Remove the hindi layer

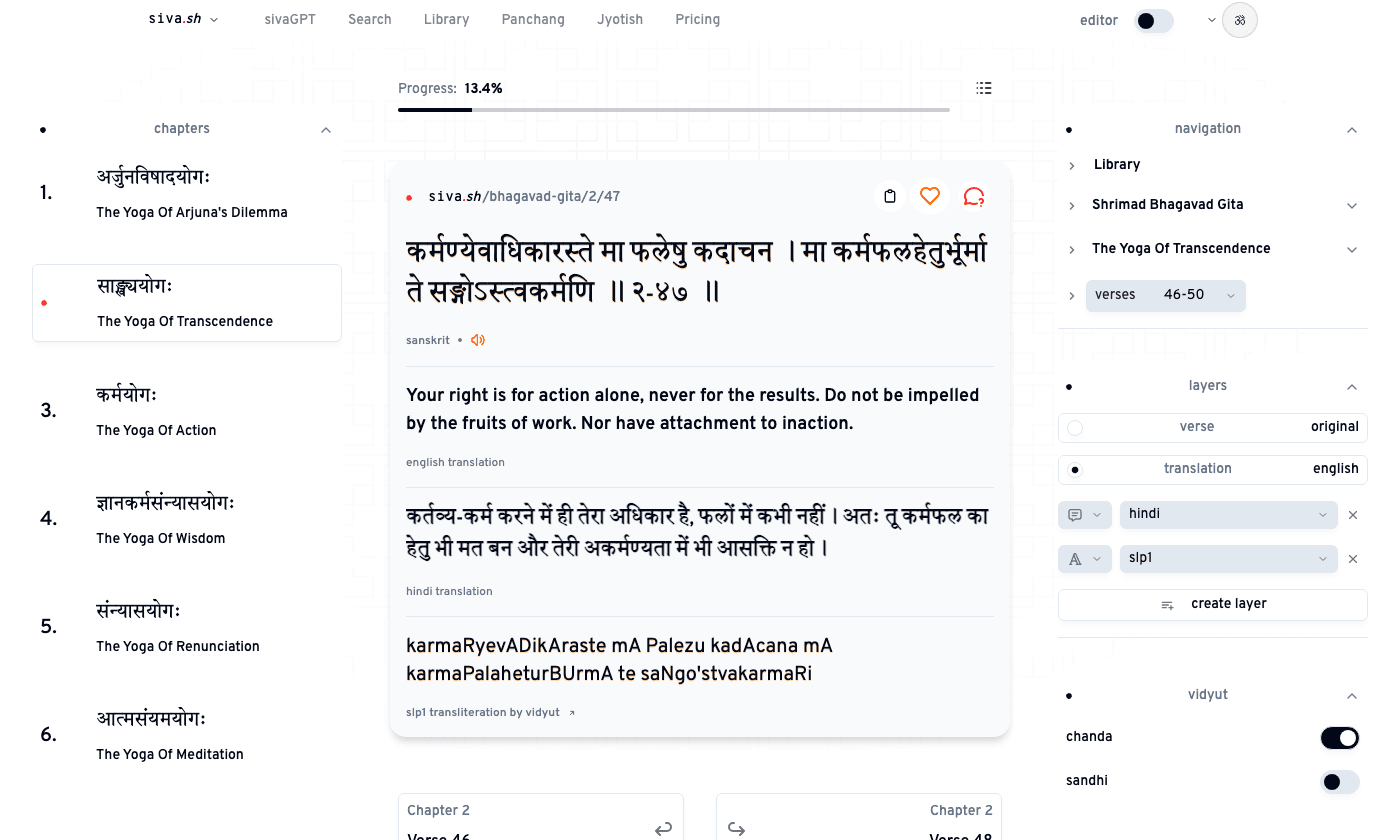pyautogui.click(x=1353, y=515)
